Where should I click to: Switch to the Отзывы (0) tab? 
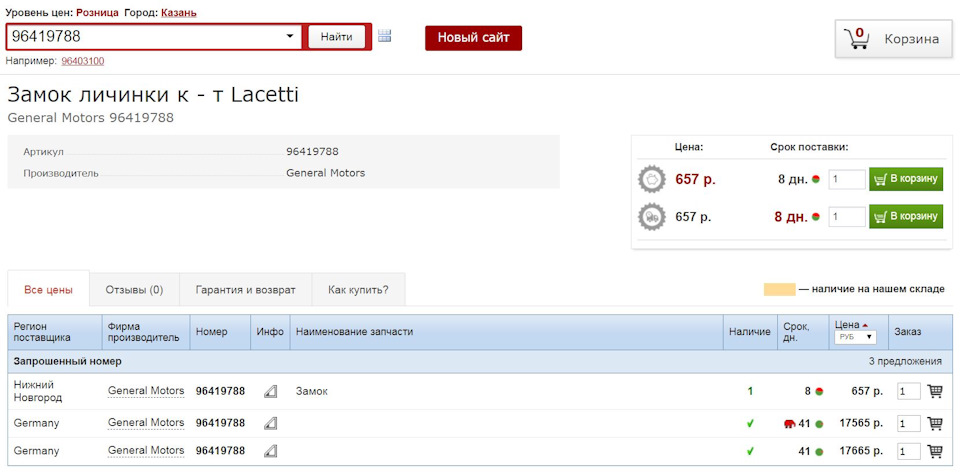point(134,290)
